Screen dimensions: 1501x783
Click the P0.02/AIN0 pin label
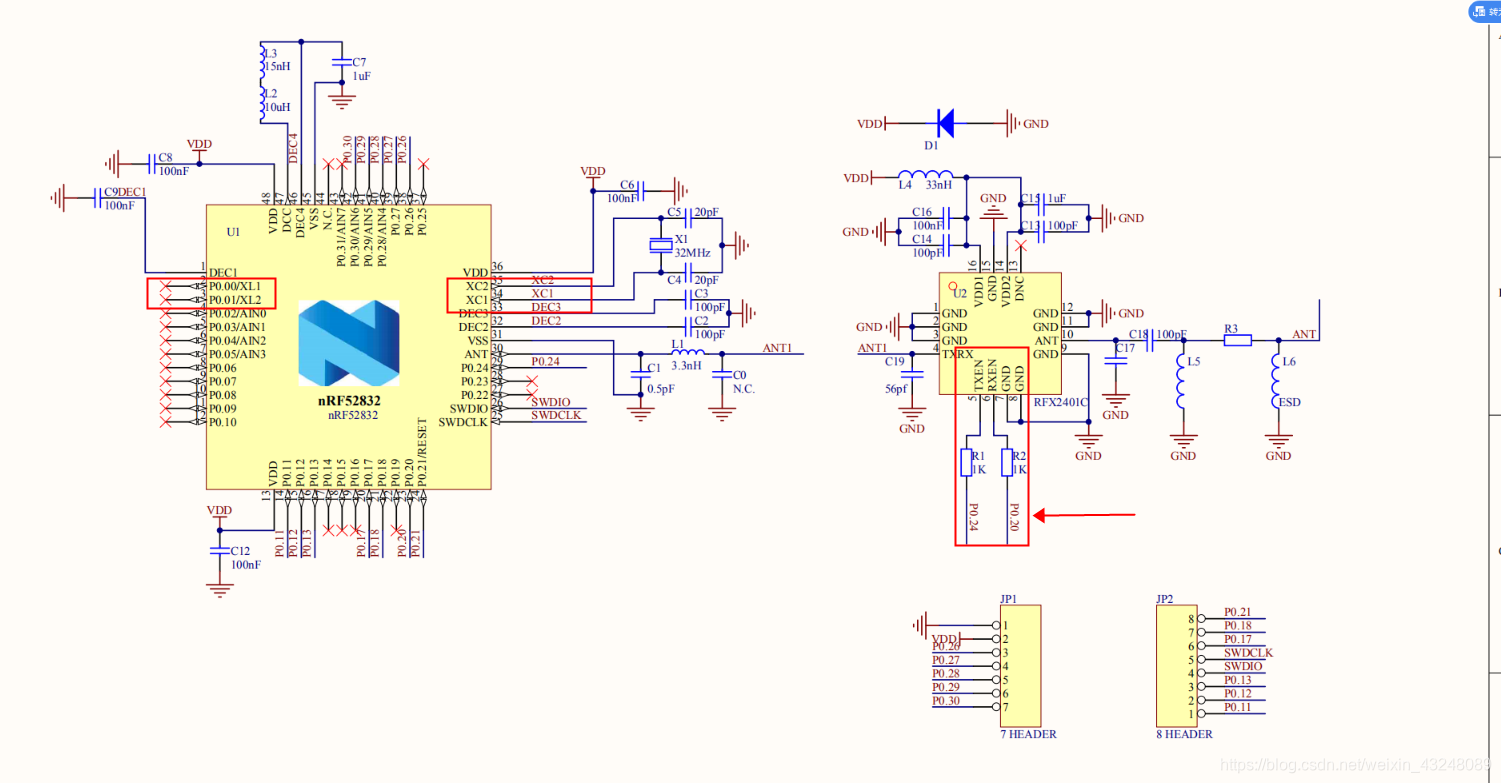tap(238, 313)
